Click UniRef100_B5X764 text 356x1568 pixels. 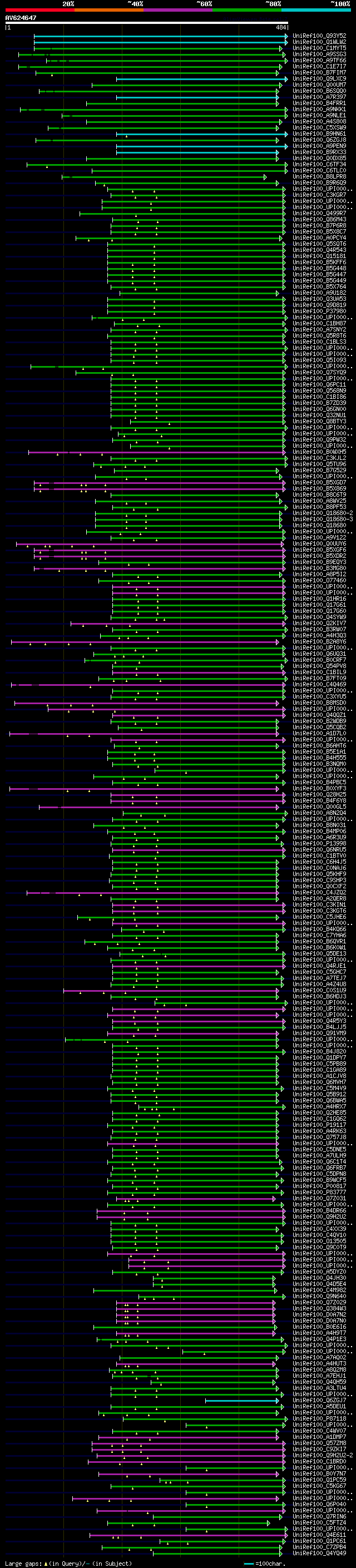(319, 286)
